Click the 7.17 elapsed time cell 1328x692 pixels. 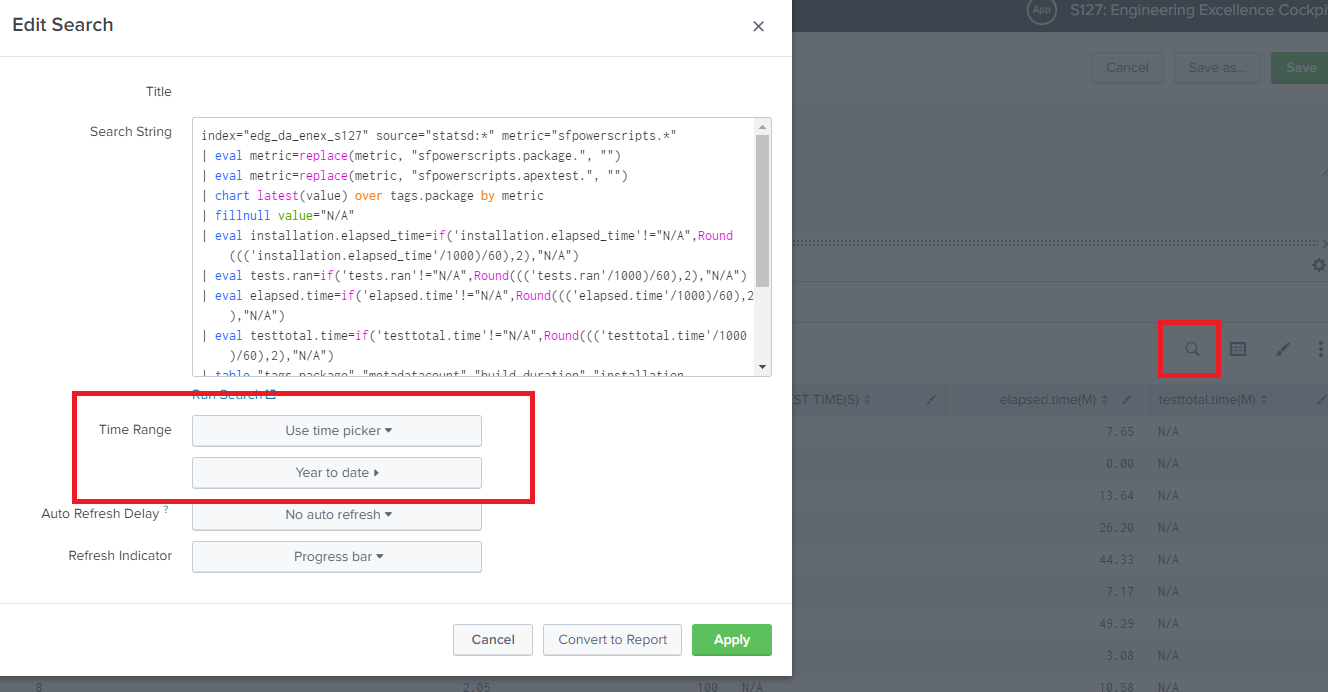point(1120,592)
